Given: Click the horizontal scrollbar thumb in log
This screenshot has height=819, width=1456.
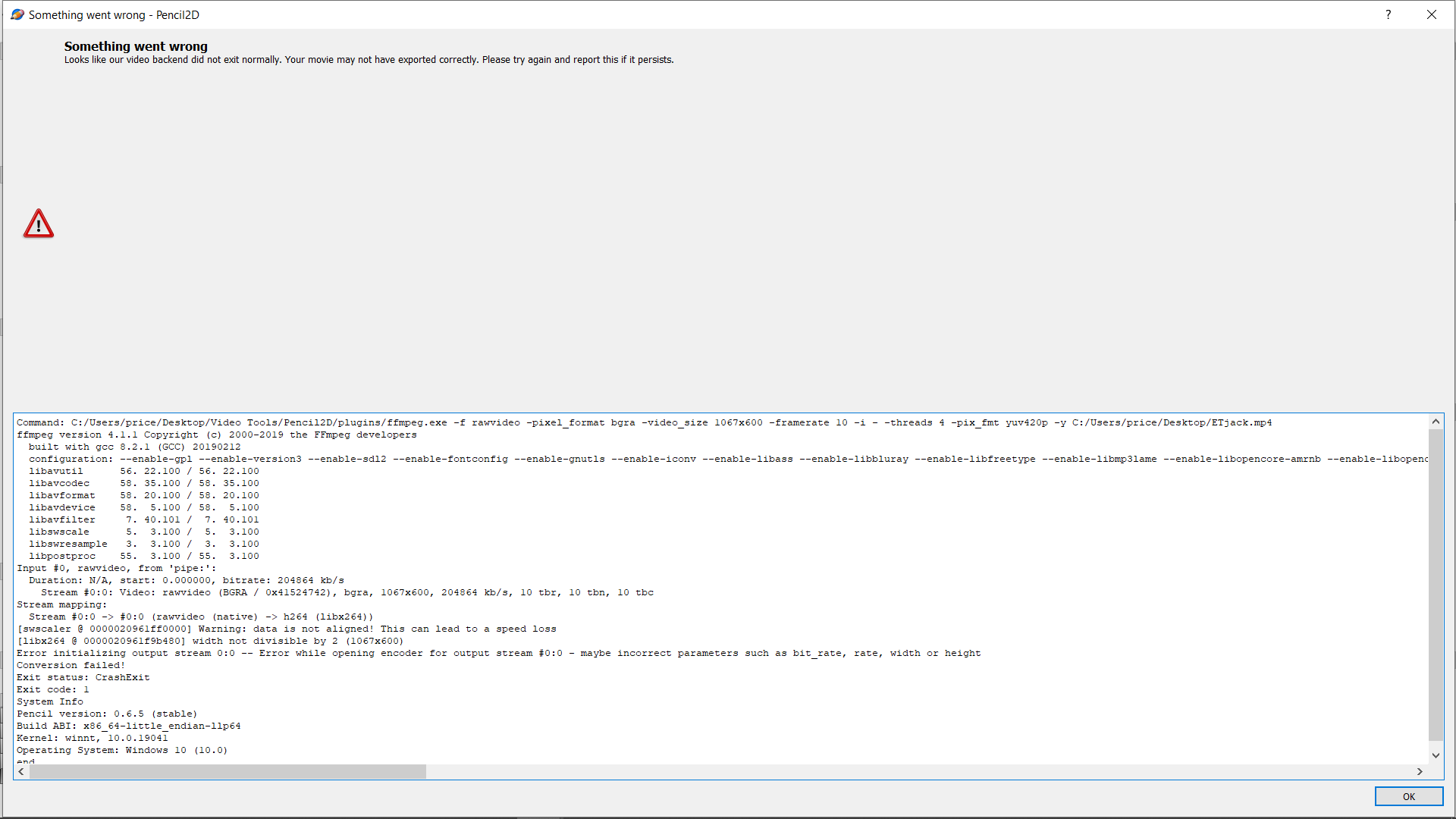Looking at the screenshot, I should coord(227,771).
